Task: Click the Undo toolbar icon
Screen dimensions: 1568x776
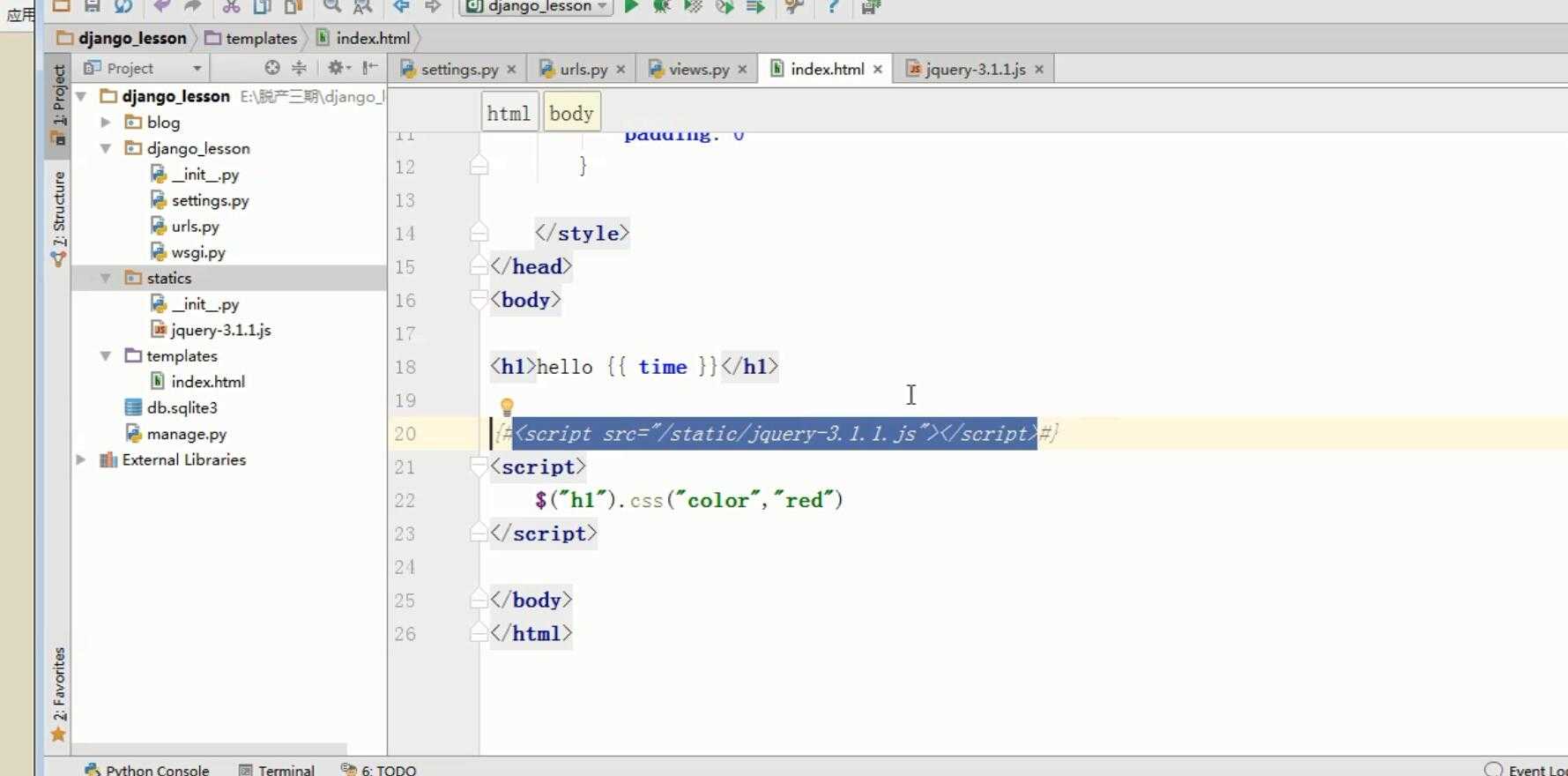Action: (162, 5)
